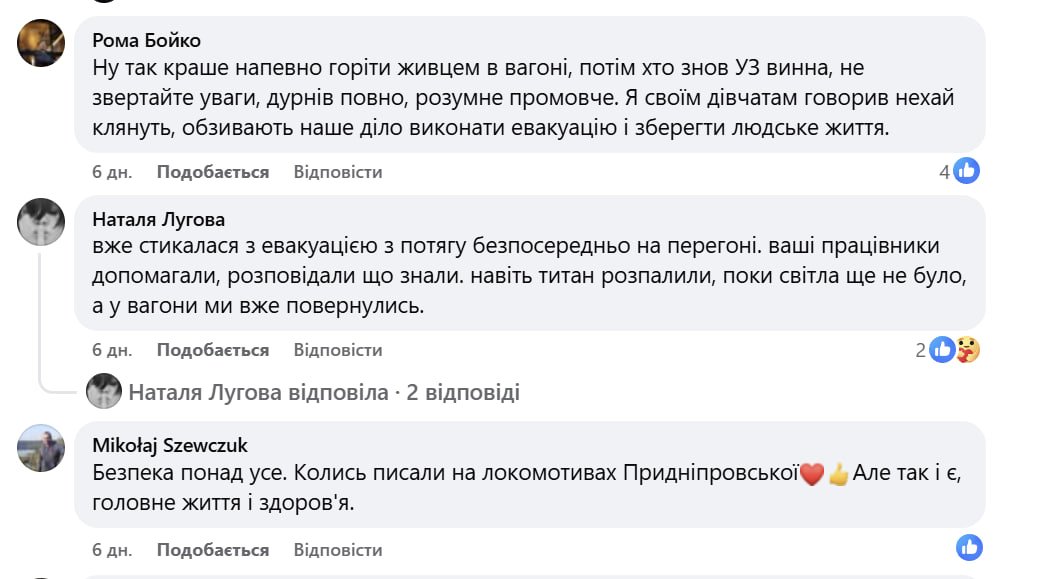Like Mikołaj Szewczuk's comment via Подобається
The image size is (1046, 579).
pyautogui.click(x=213, y=550)
